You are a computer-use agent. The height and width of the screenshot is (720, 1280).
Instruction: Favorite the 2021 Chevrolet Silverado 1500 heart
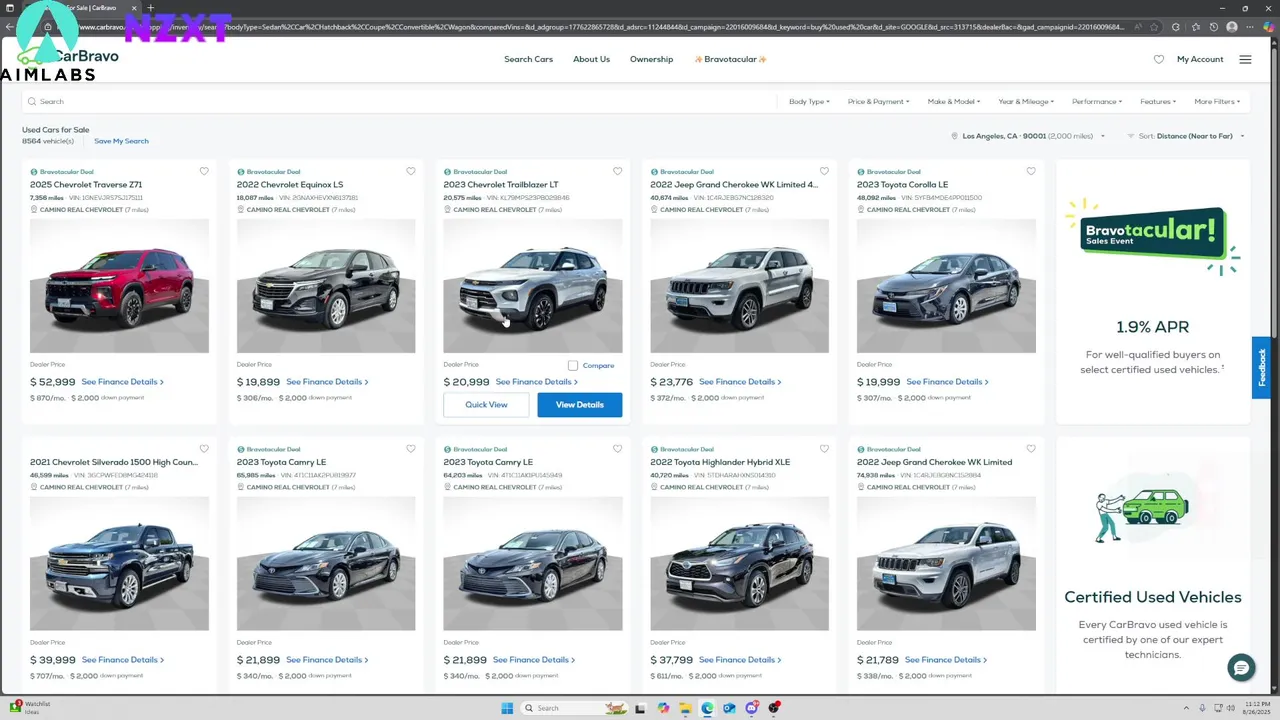[x=204, y=449]
